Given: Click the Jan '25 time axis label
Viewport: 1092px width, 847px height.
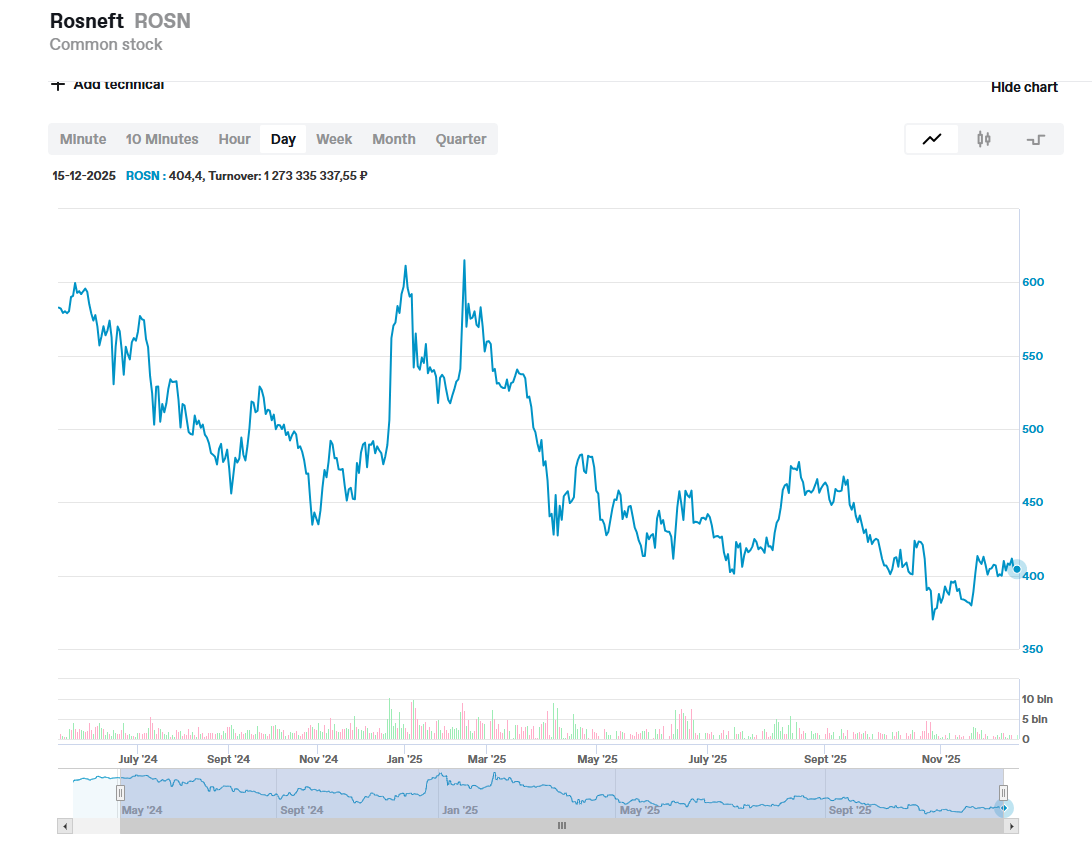Looking at the screenshot, I should click(x=405, y=759).
